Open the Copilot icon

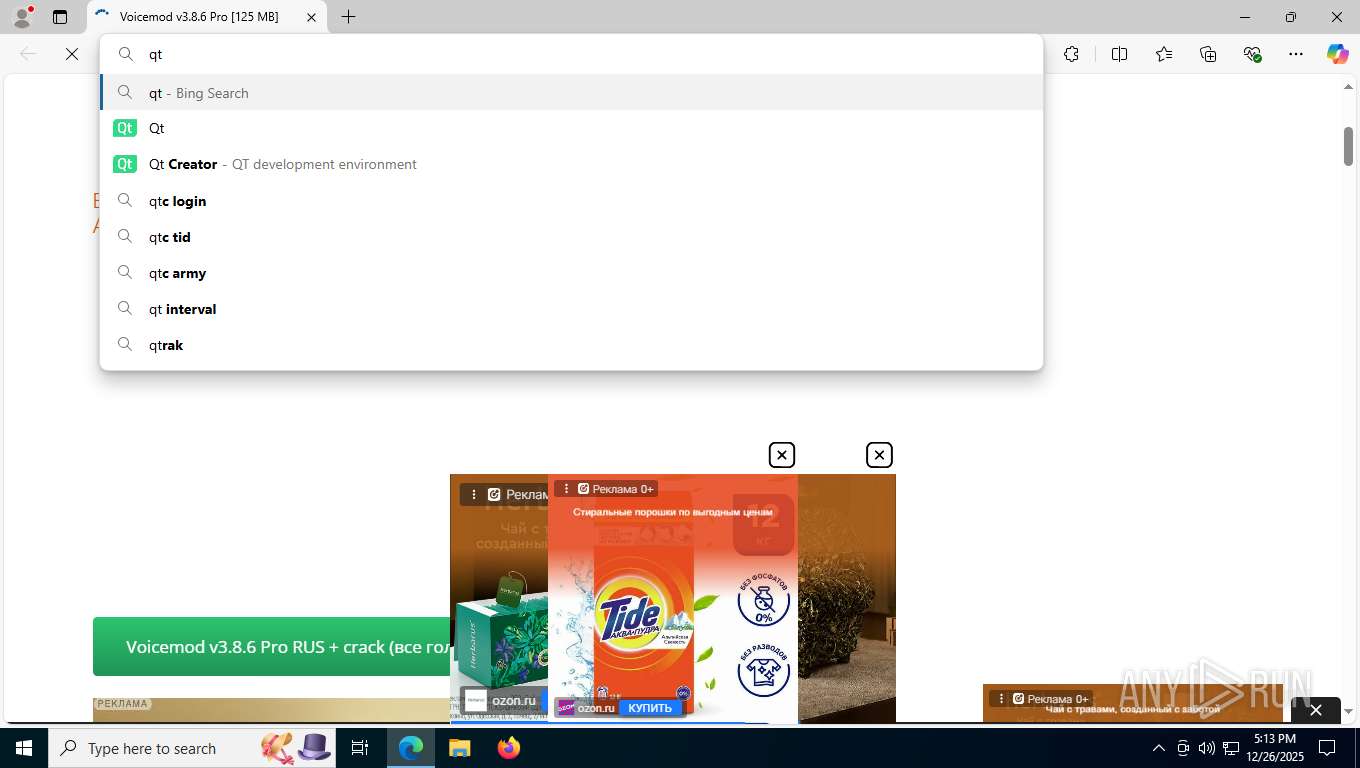1338,54
